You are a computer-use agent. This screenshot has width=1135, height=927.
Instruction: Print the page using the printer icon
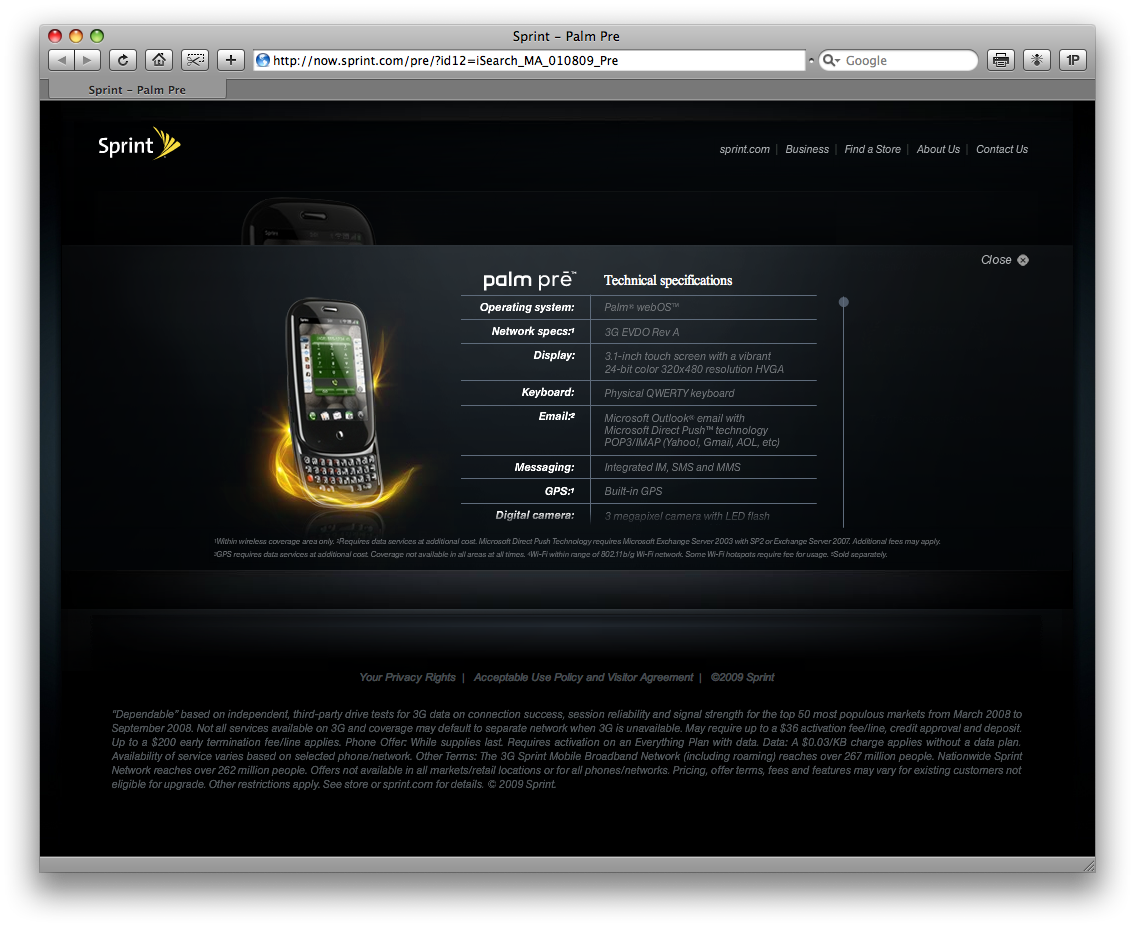point(1000,60)
